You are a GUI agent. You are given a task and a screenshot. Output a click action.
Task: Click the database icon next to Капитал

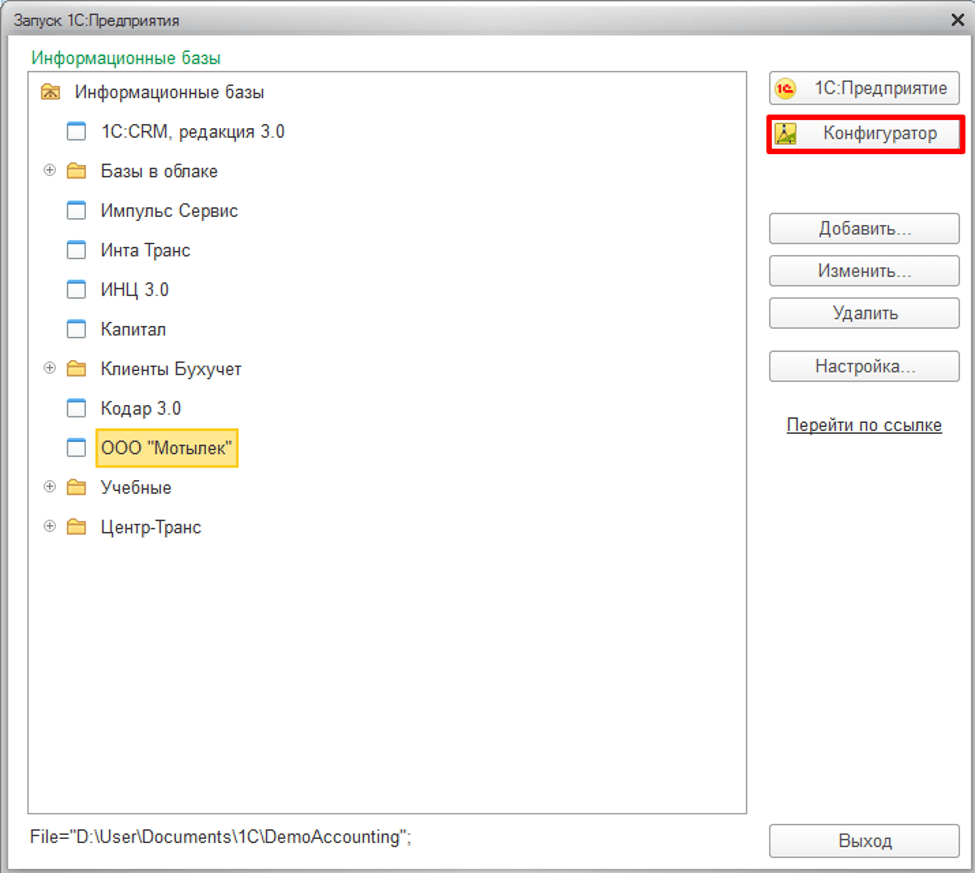pyautogui.click(x=77, y=330)
